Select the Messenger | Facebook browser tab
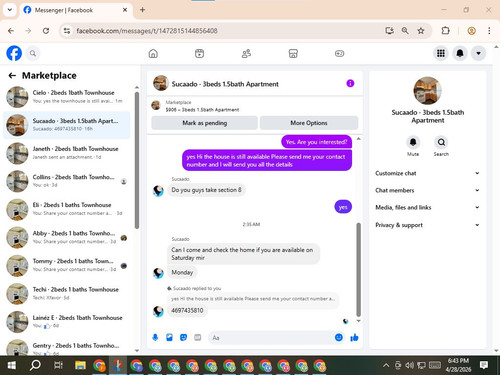Image resolution: width=500 pixels, height=375 pixels. [x=76, y=10]
